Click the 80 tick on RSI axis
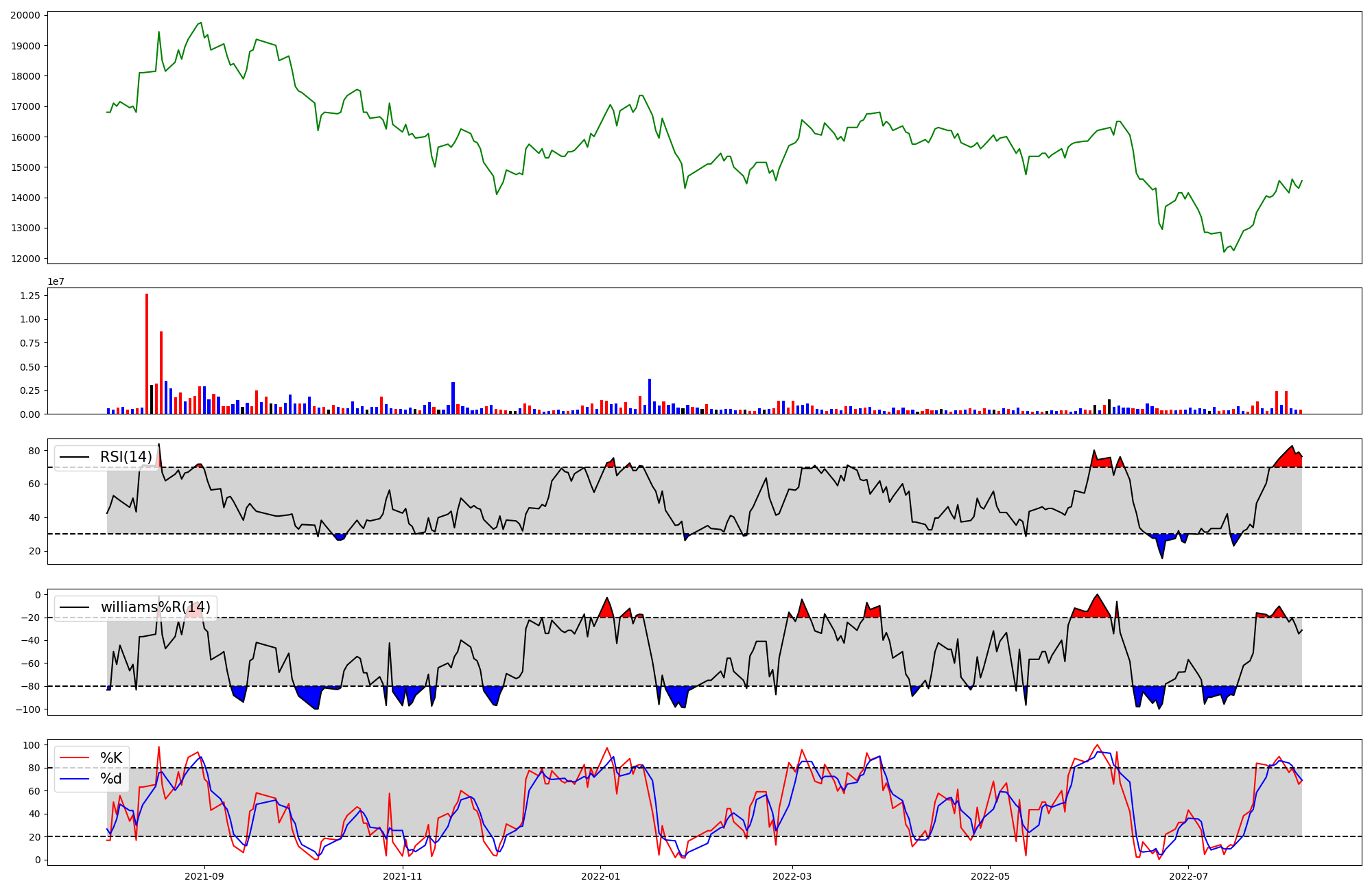The width and height of the screenshot is (1372, 892). click(34, 451)
